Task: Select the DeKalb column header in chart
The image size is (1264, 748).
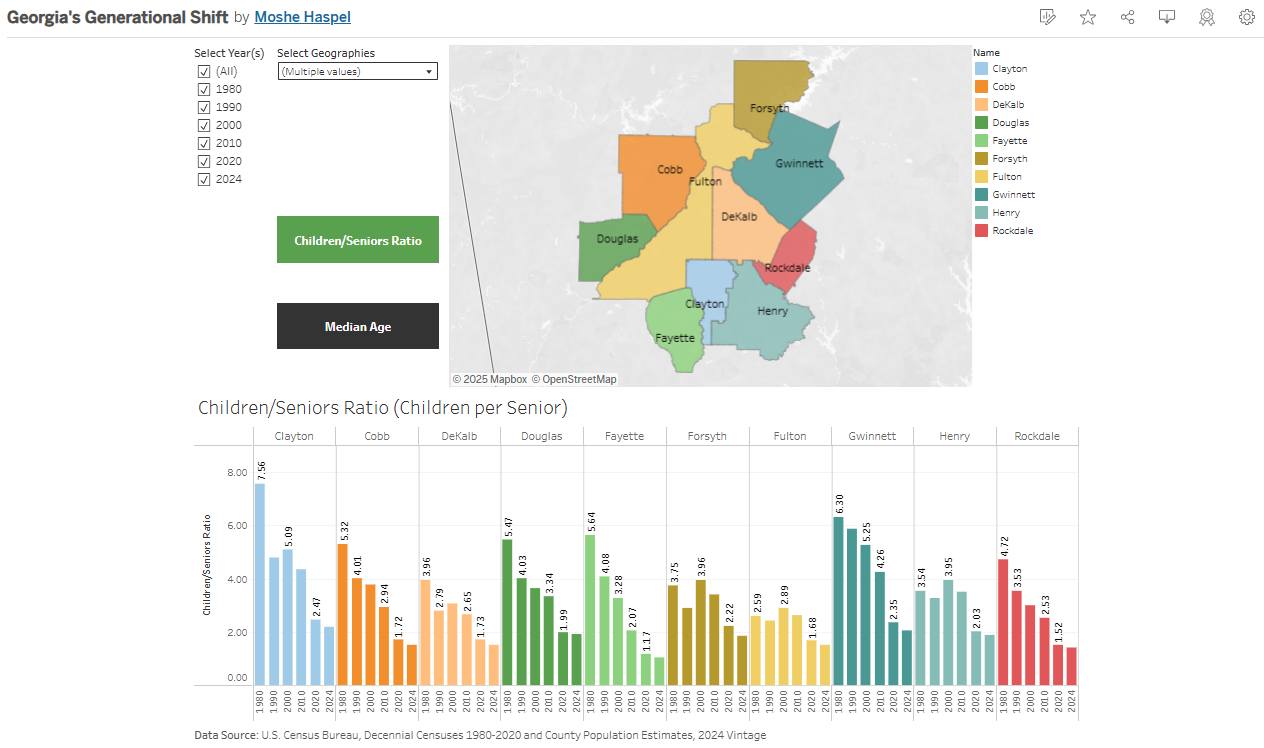Action: [459, 436]
